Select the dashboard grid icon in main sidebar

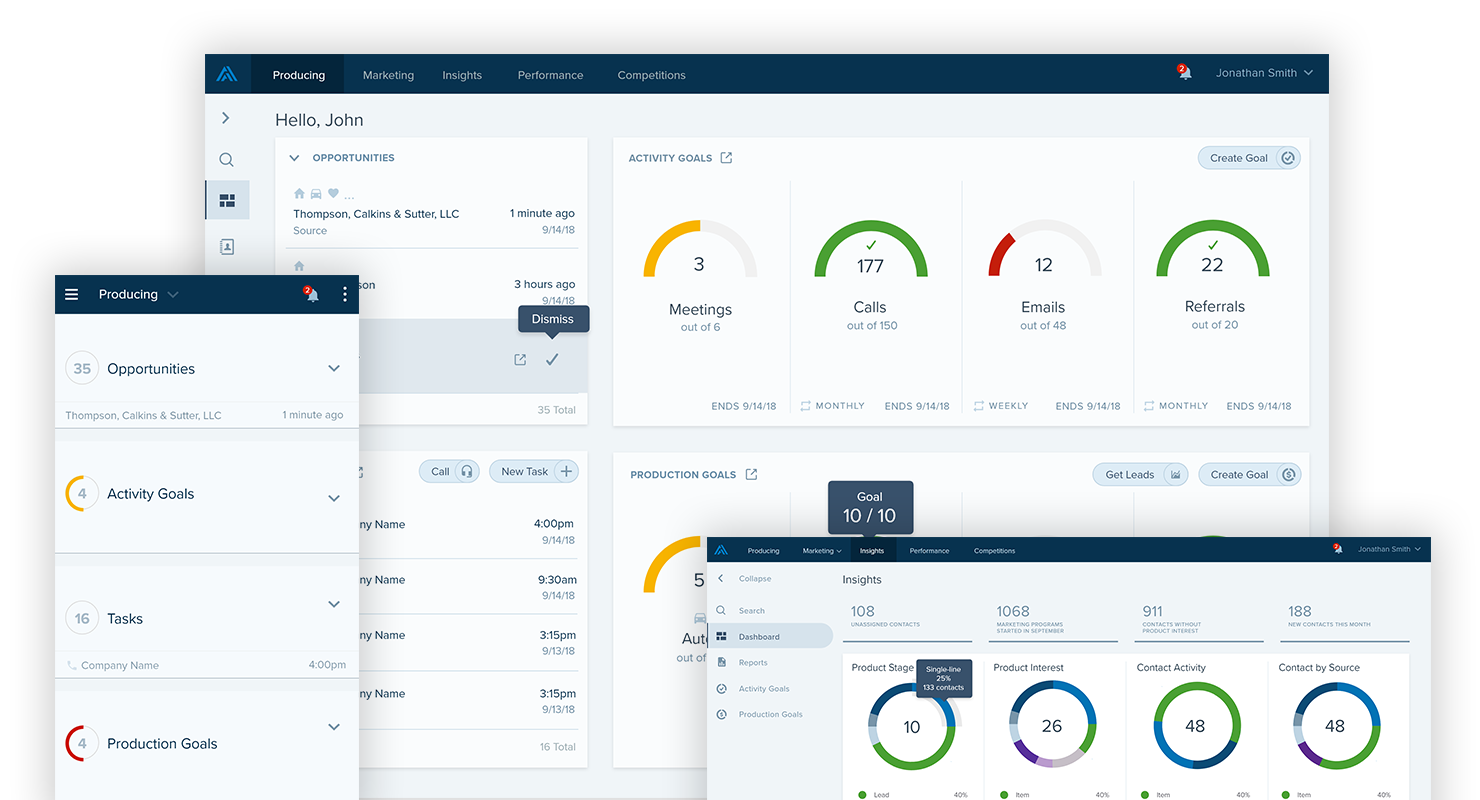point(227,201)
